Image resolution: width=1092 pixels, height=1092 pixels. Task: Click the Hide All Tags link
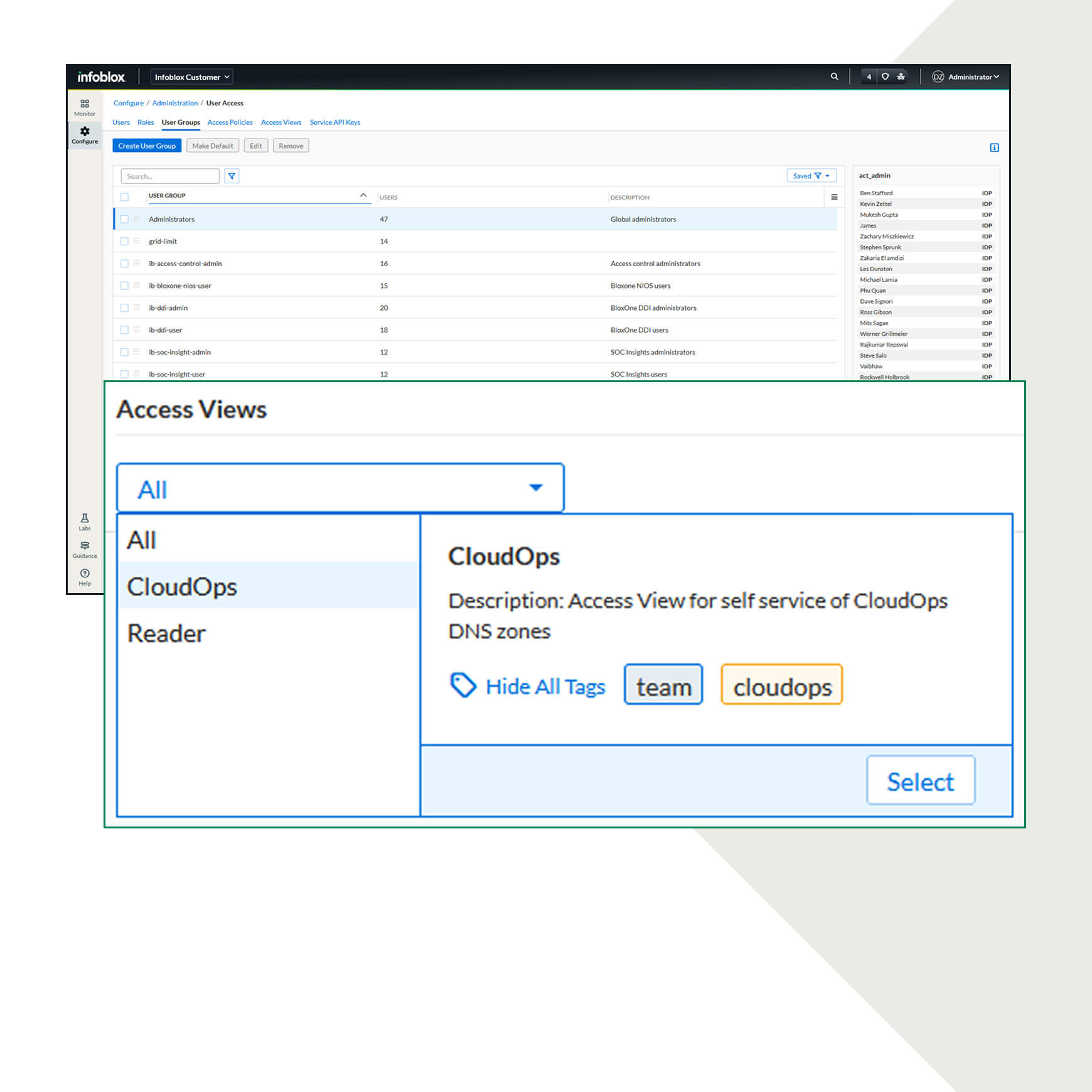[x=545, y=687]
